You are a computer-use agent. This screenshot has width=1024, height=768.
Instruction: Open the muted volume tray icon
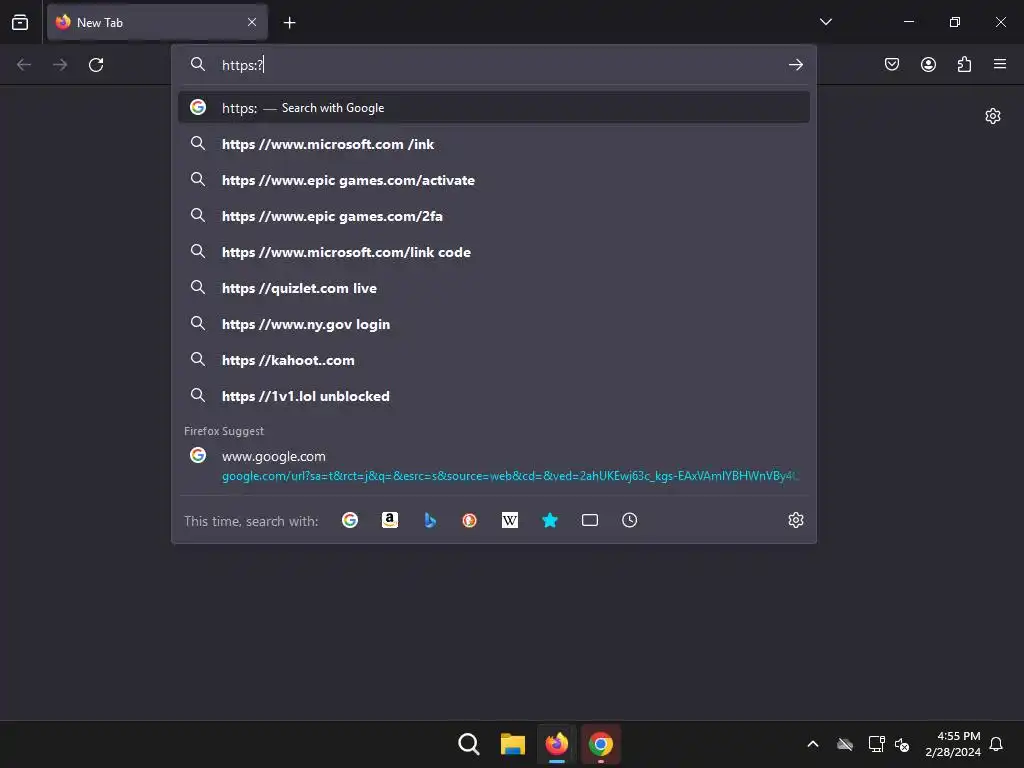coord(902,744)
